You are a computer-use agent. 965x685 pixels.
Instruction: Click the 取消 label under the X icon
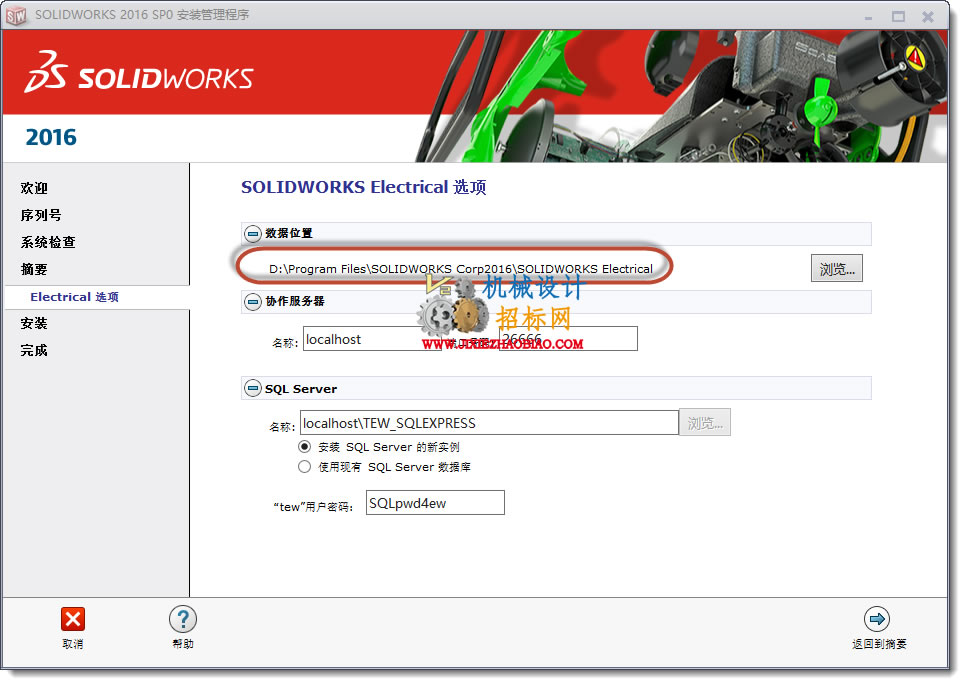click(73, 644)
